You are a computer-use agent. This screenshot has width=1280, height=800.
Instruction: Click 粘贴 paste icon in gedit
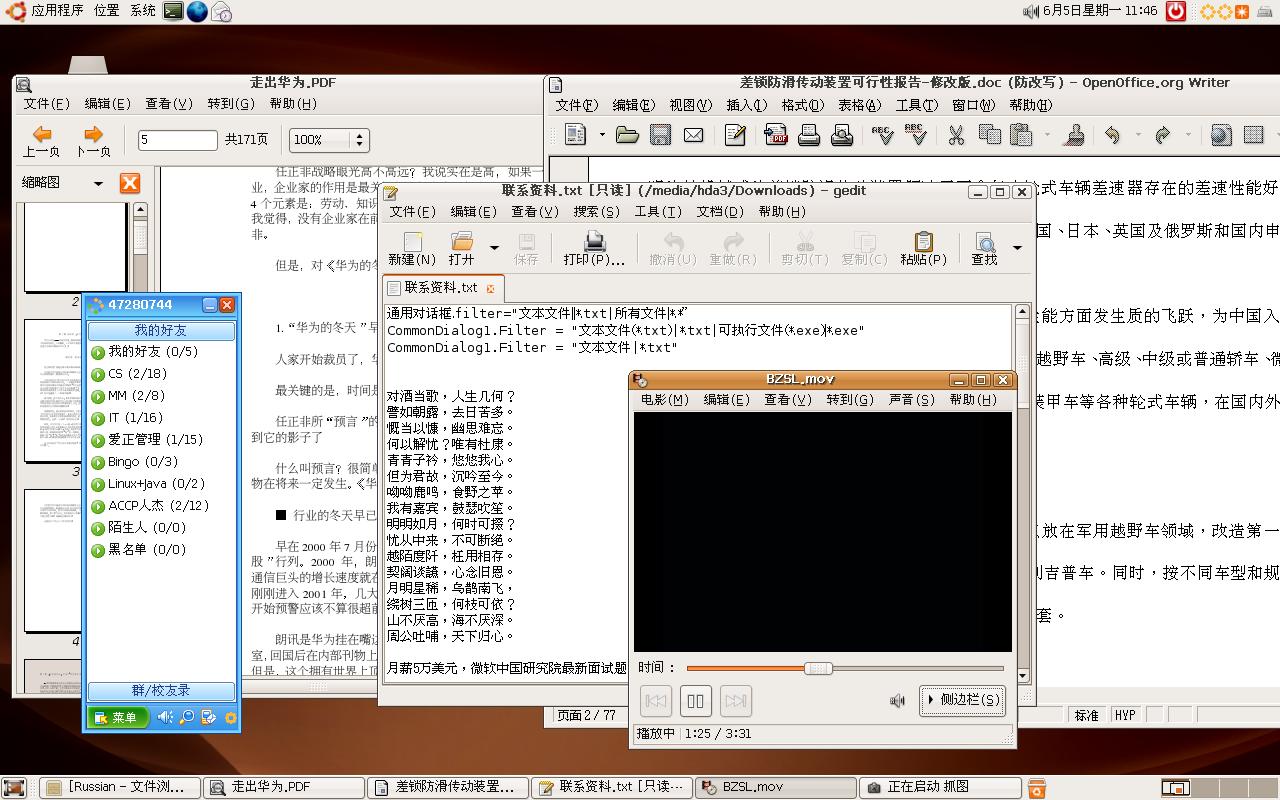923,248
